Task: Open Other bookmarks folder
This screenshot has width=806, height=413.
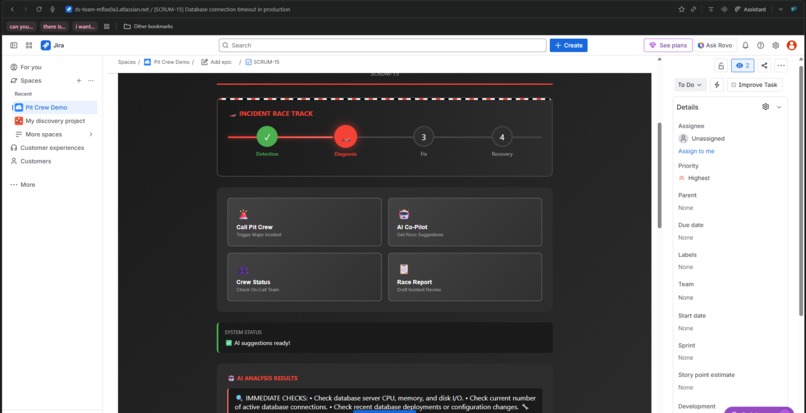Action: [148, 26]
